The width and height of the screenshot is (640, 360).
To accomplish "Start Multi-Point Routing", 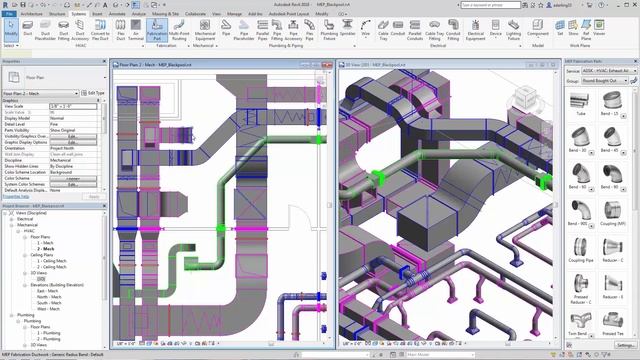I will coord(179,30).
